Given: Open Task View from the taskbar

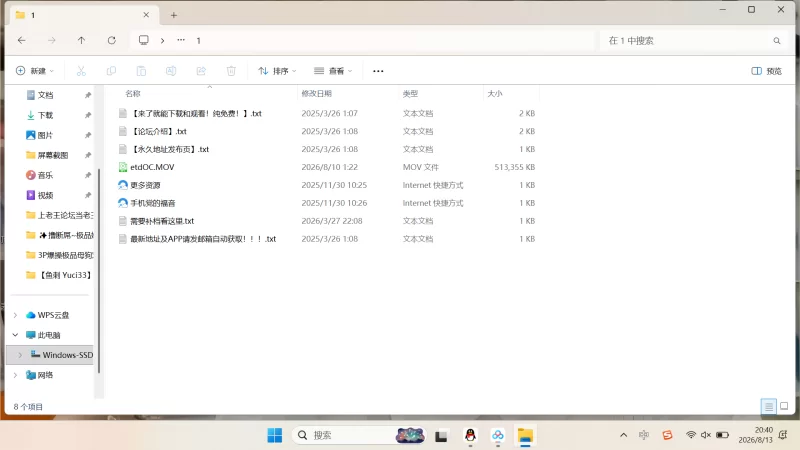Looking at the screenshot, I should click(x=441, y=436).
